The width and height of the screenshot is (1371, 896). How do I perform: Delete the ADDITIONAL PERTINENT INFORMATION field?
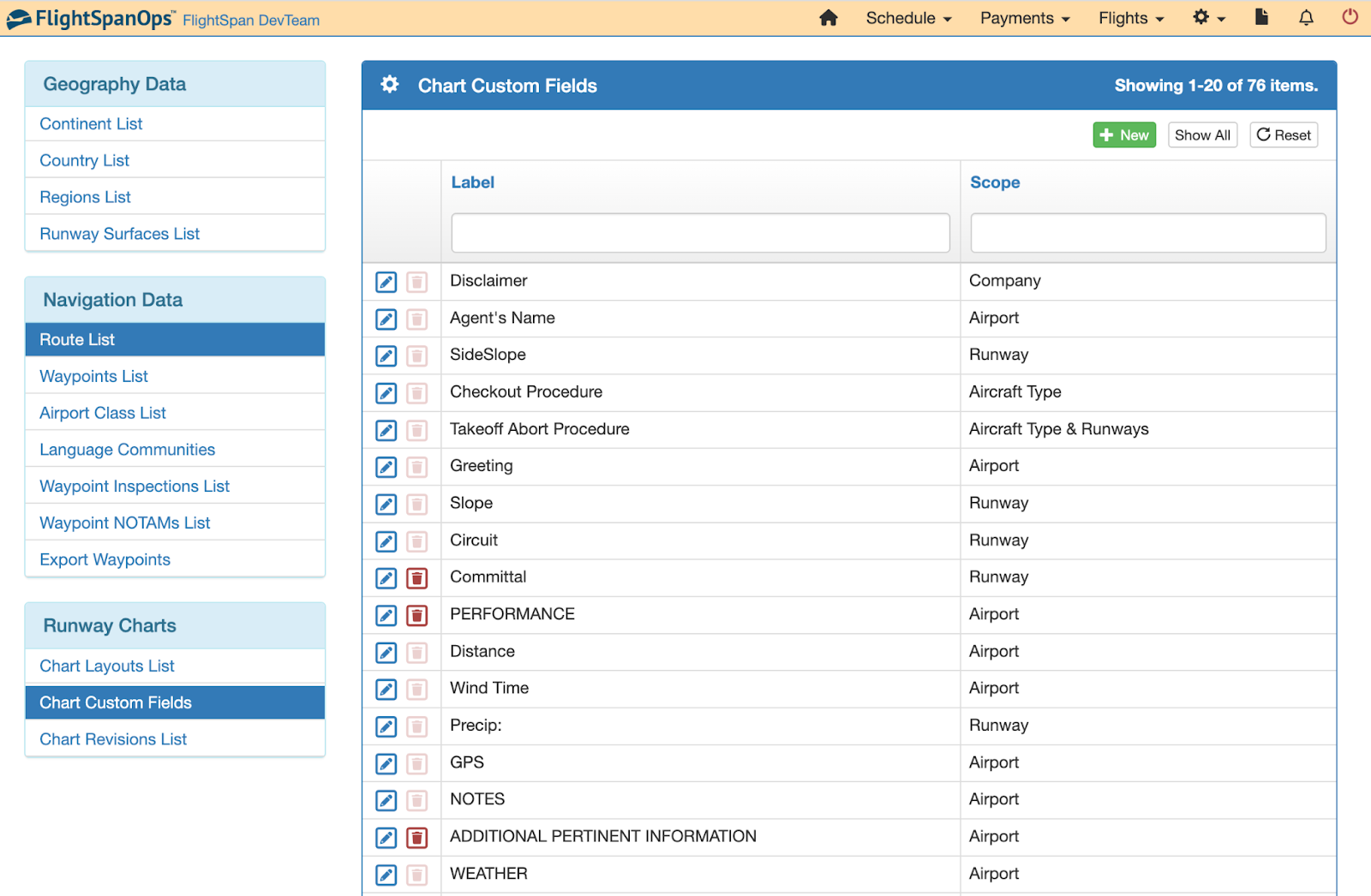point(417,838)
